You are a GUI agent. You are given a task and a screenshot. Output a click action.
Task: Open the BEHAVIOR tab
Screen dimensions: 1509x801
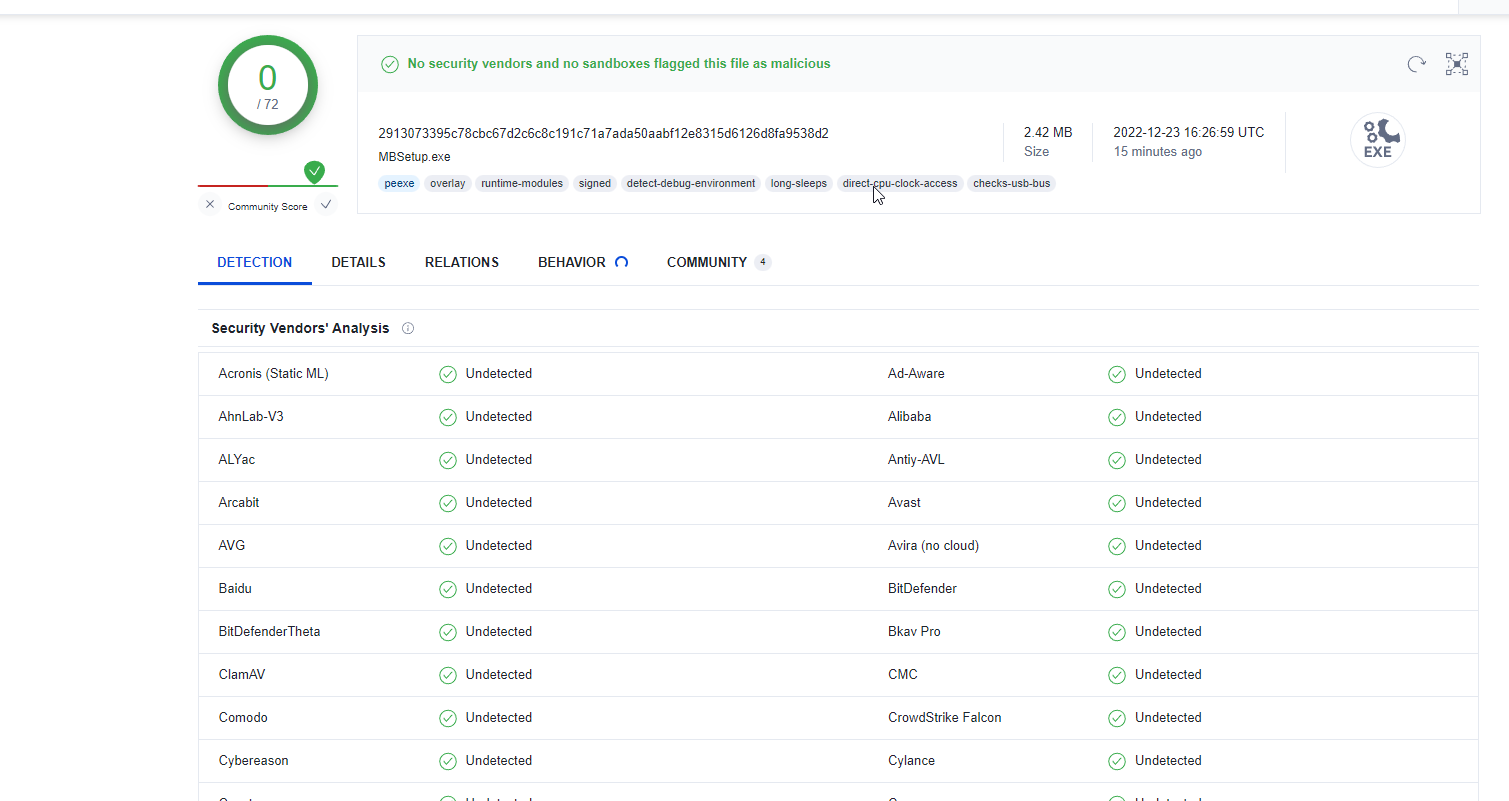pos(572,263)
